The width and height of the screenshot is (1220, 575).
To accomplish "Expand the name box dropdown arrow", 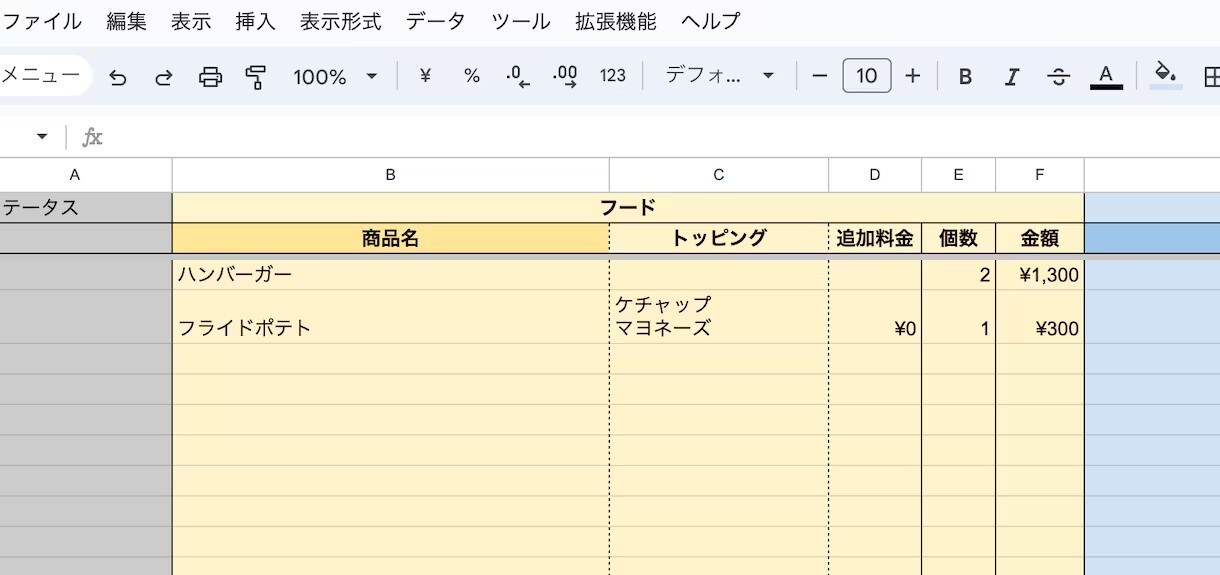I will pyautogui.click(x=42, y=137).
